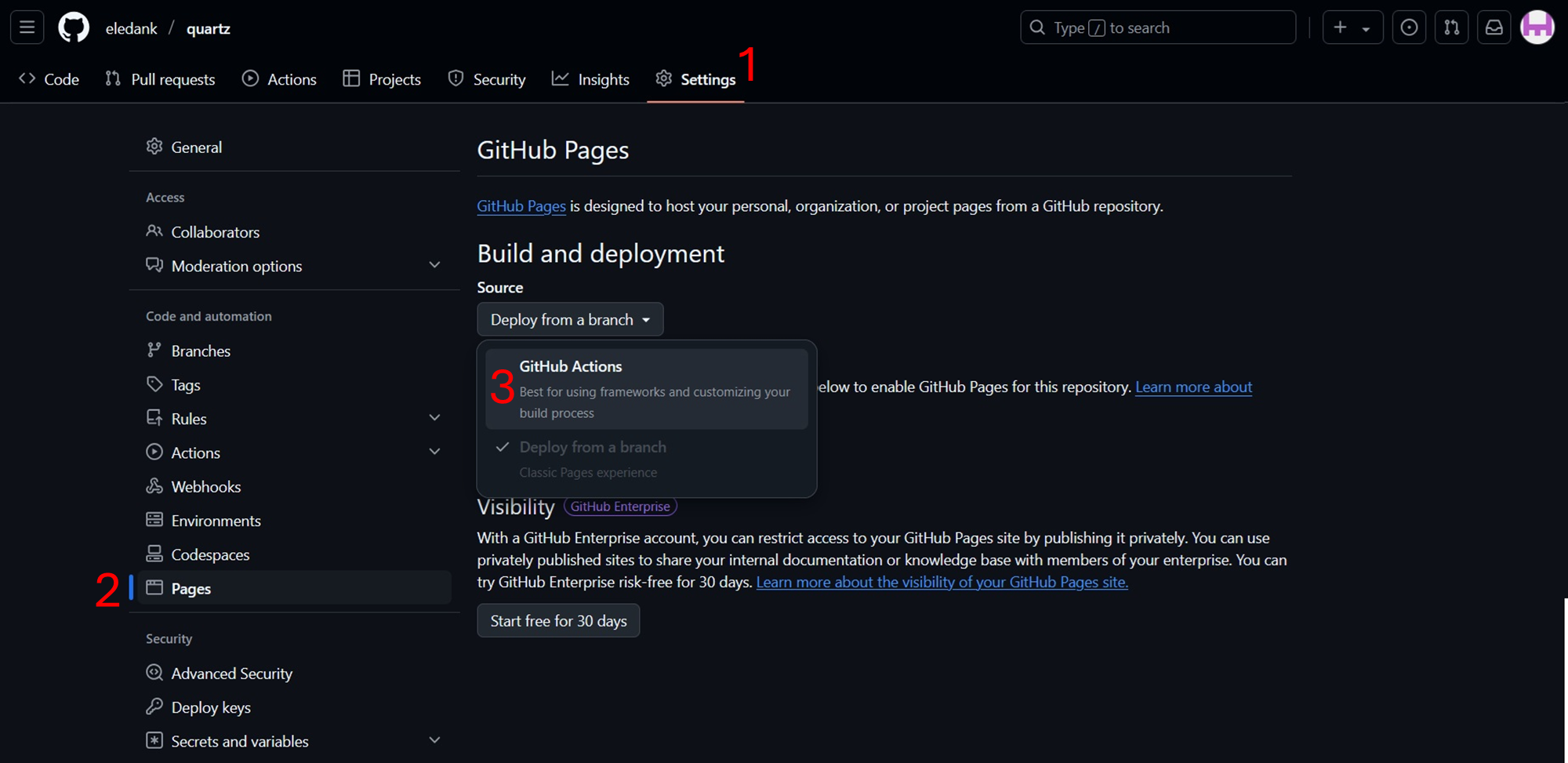Open visibility of GitHub Pages site link
Viewport: 1568px width, 763px height.
click(x=942, y=582)
